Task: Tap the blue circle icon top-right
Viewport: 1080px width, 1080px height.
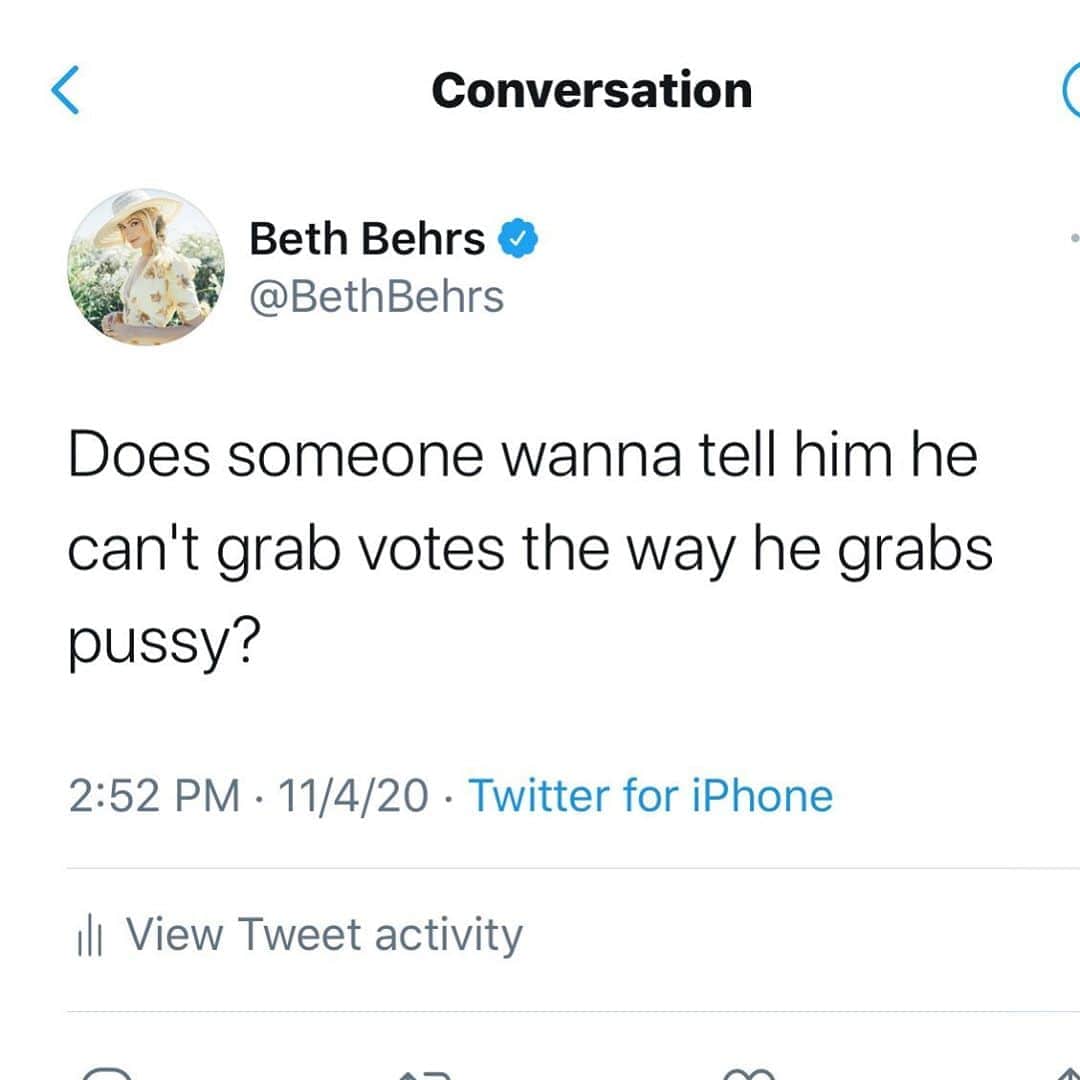Action: (1070, 90)
